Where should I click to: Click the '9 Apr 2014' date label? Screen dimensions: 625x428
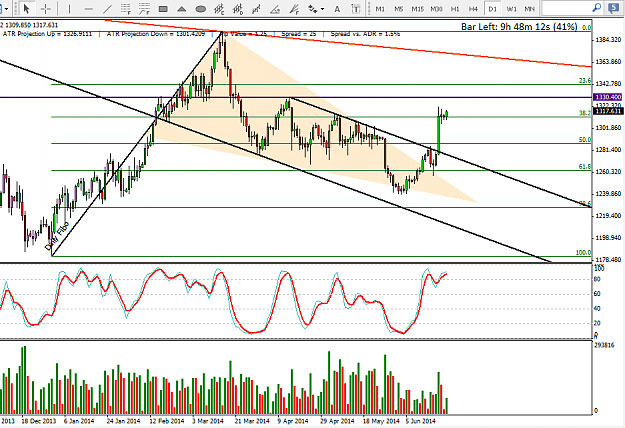[293, 421]
